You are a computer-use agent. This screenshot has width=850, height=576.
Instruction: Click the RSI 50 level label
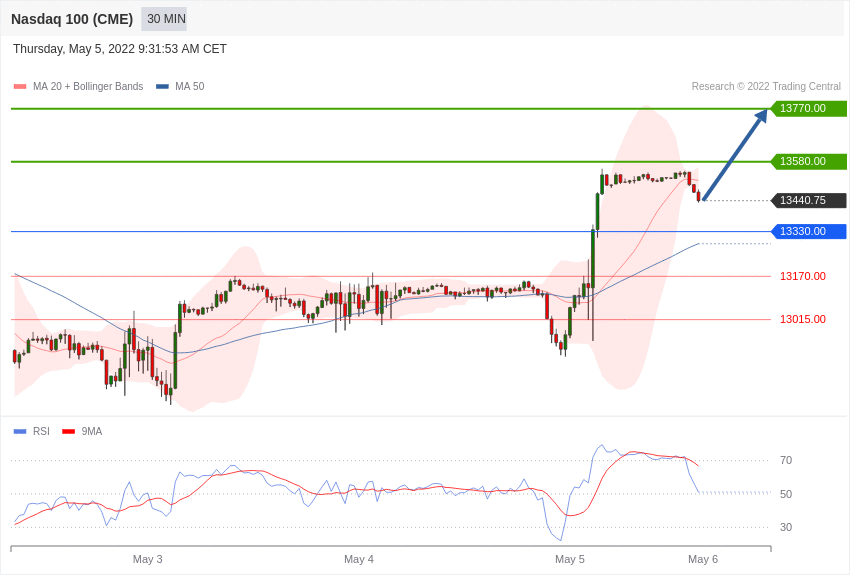[785, 494]
